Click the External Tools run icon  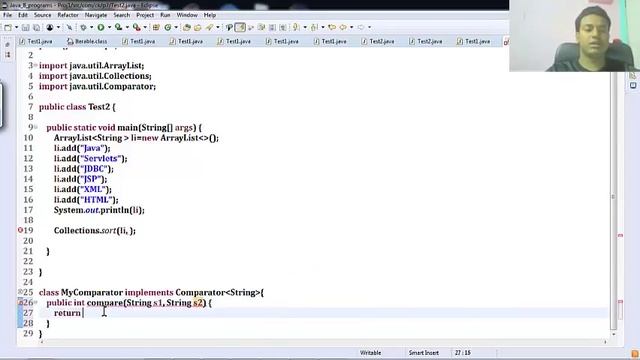pos(137,27)
